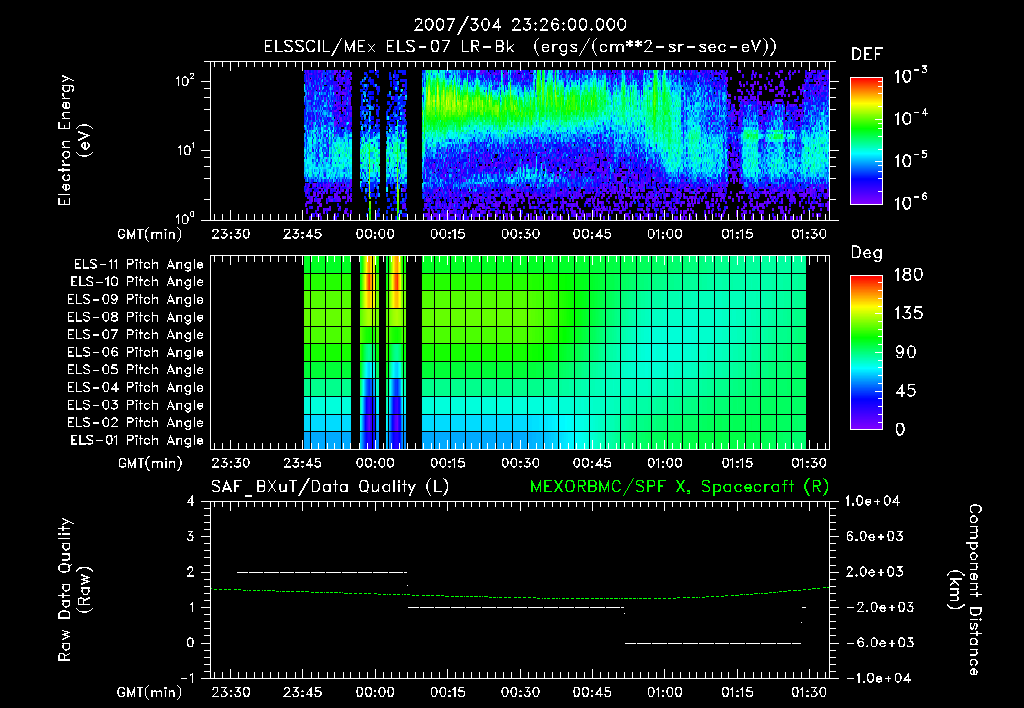Click the SAF_BXuT/Data Quality (L) legend label
The height and width of the screenshot is (708, 1024).
(330, 487)
